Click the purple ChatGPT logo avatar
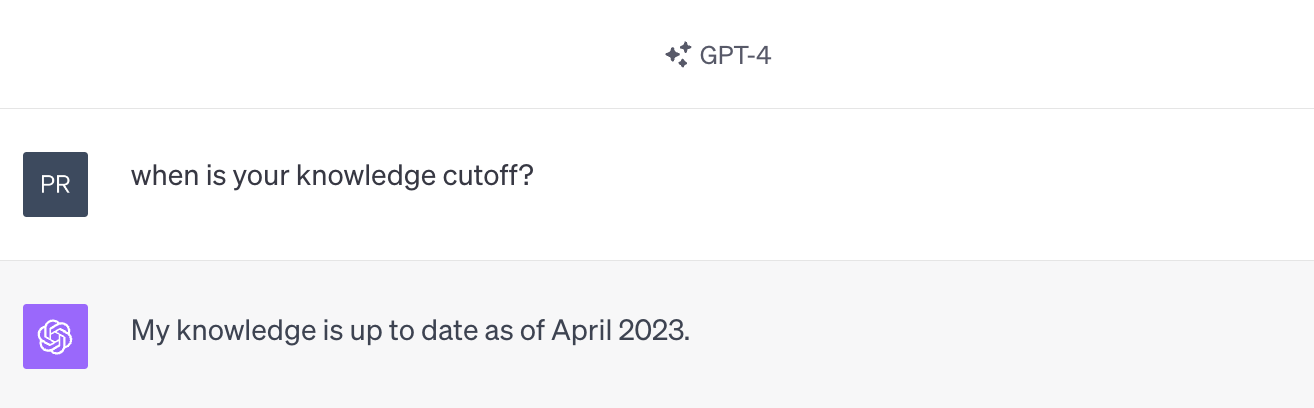Image resolution: width=1314 pixels, height=408 pixels. point(55,336)
